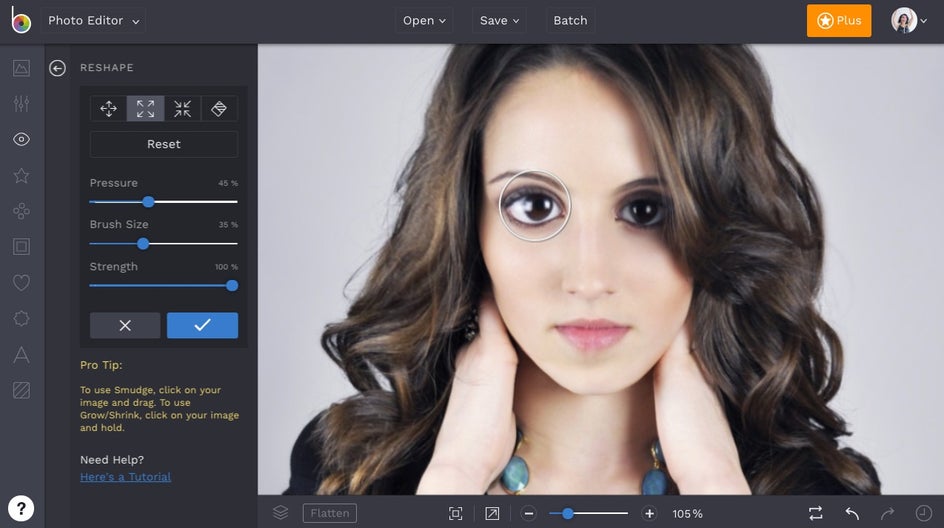Open the user profile avatar menu
Image resolution: width=944 pixels, height=528 pixels.
click(x=908, y=20)
